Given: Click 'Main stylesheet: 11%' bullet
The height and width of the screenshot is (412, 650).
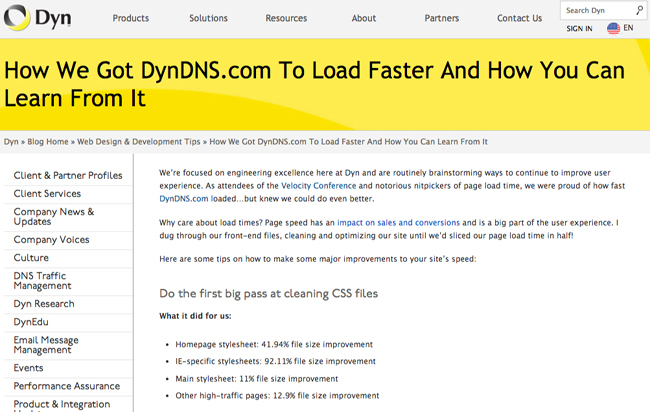Looking at the screenshot, I should [x=257, y=379].
